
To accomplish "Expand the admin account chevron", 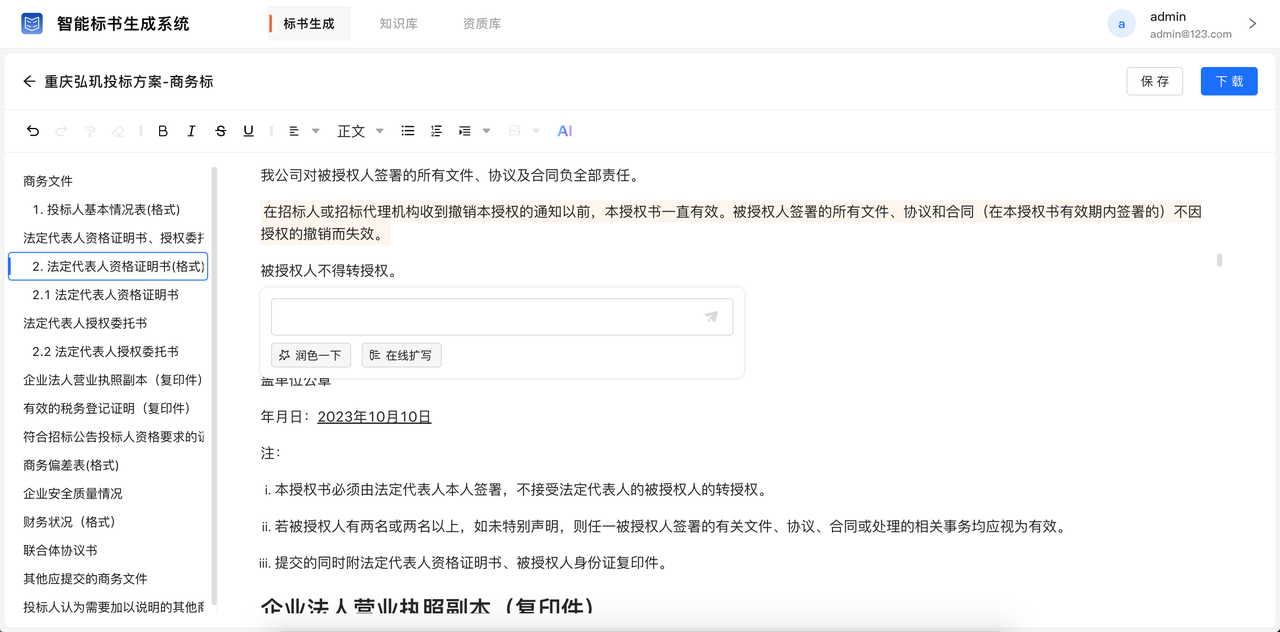I will point(1253,24).
